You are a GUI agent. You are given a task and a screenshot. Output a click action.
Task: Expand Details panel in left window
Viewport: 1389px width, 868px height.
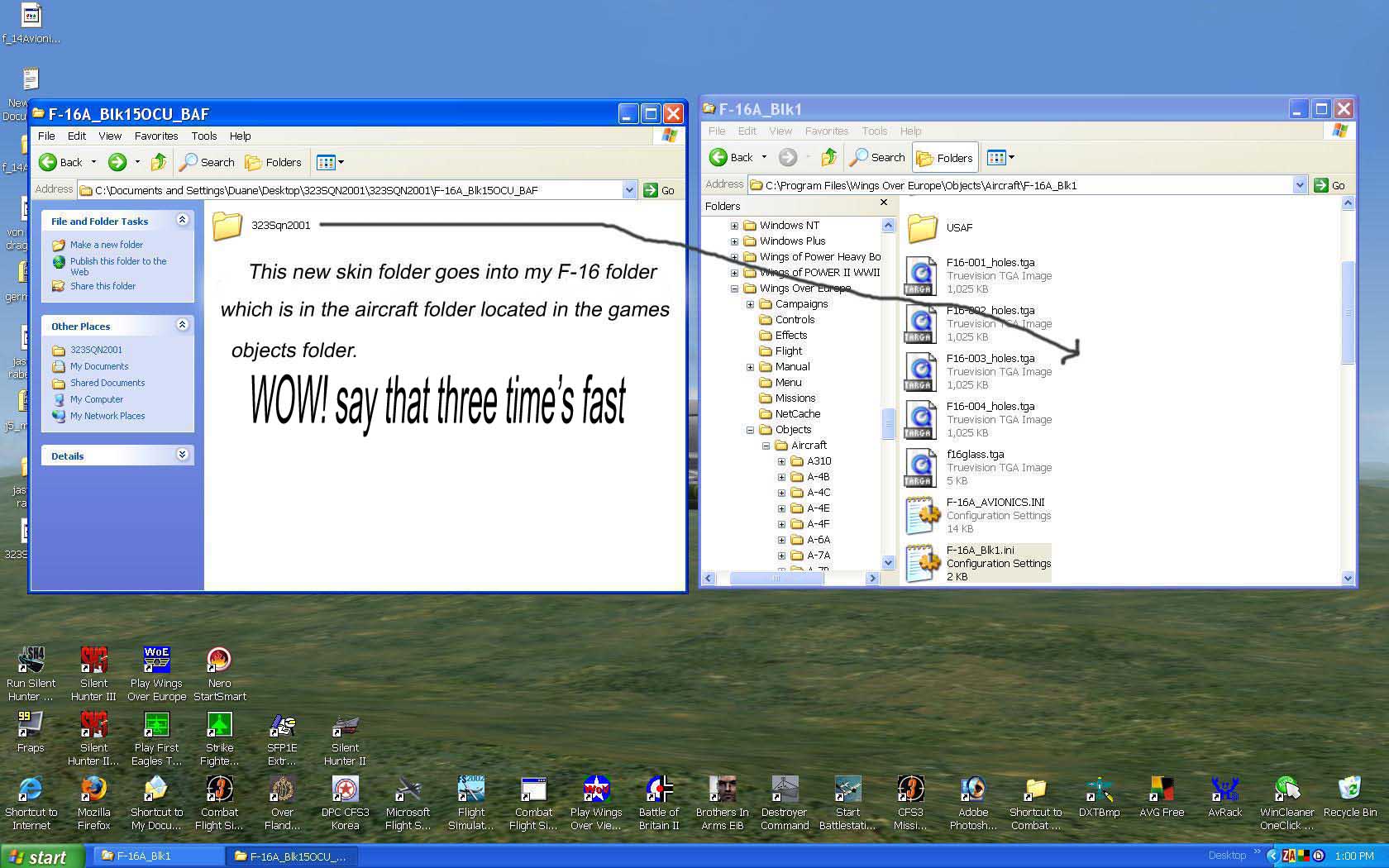(182, 455)
